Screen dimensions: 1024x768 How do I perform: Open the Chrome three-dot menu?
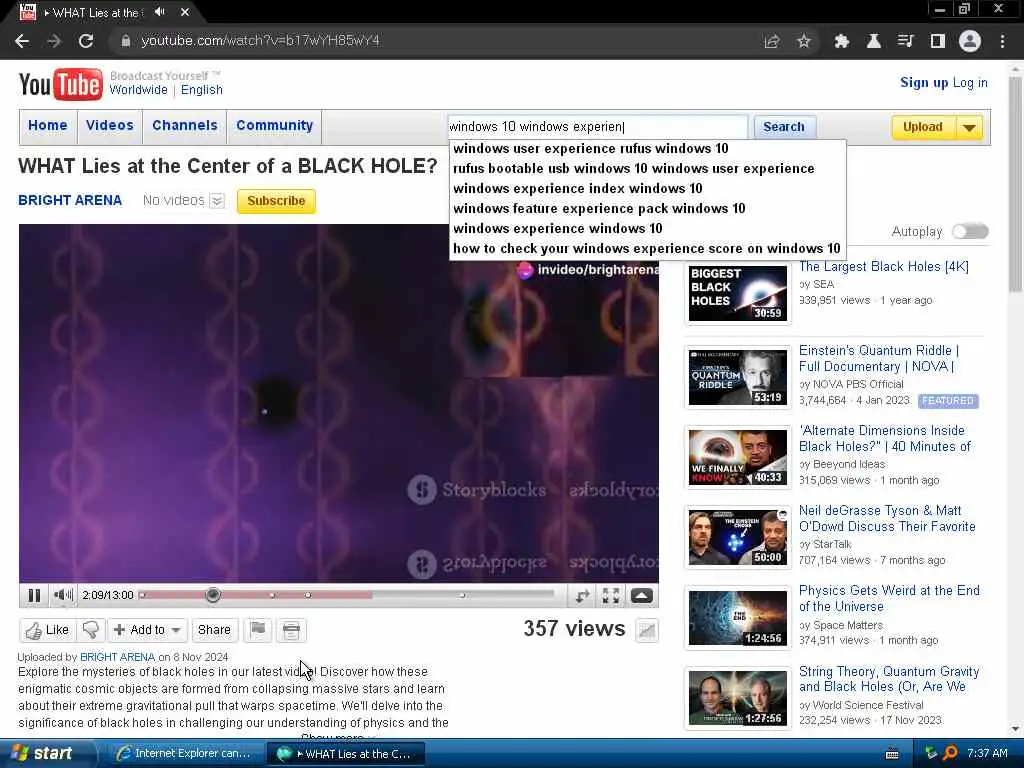tap(1002, 41)
